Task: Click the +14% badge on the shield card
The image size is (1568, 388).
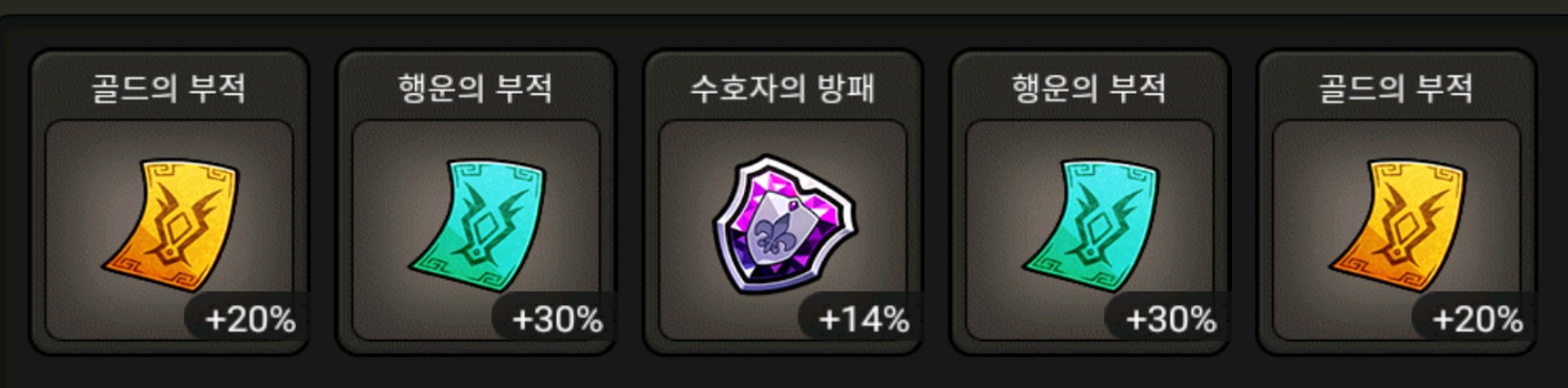Action: pyautogui.click(x=862, y=318)
